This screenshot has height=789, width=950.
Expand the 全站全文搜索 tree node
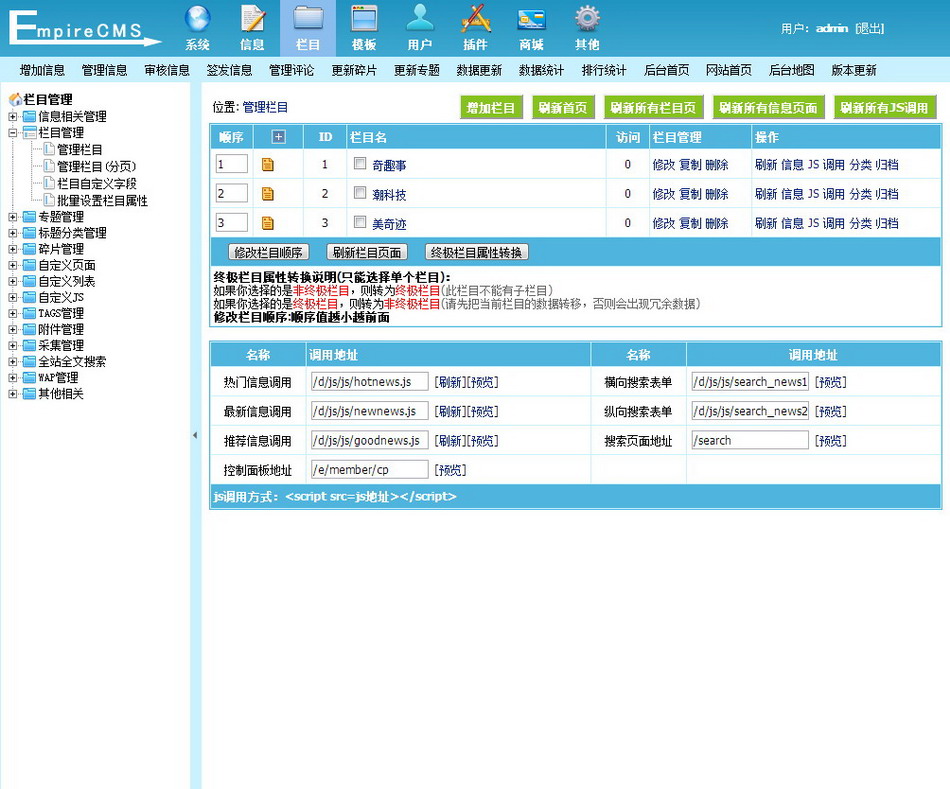(13, 362)
